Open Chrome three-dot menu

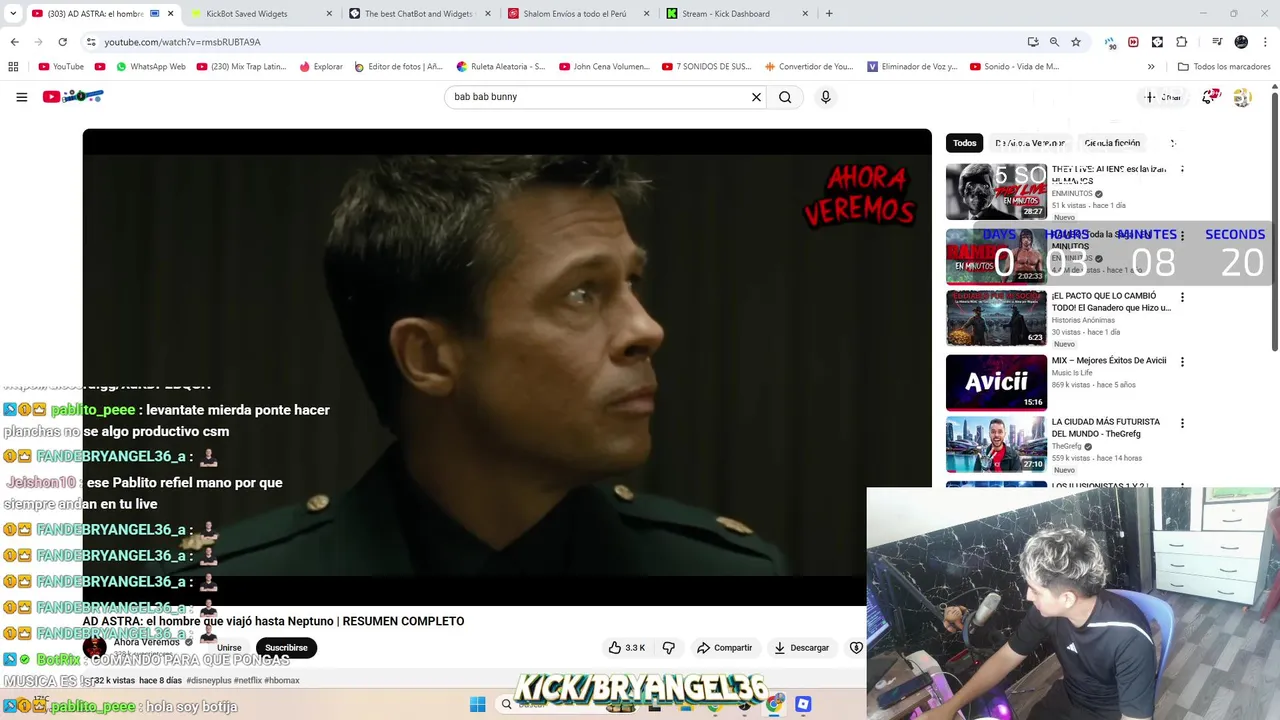tap(1264, 42)
